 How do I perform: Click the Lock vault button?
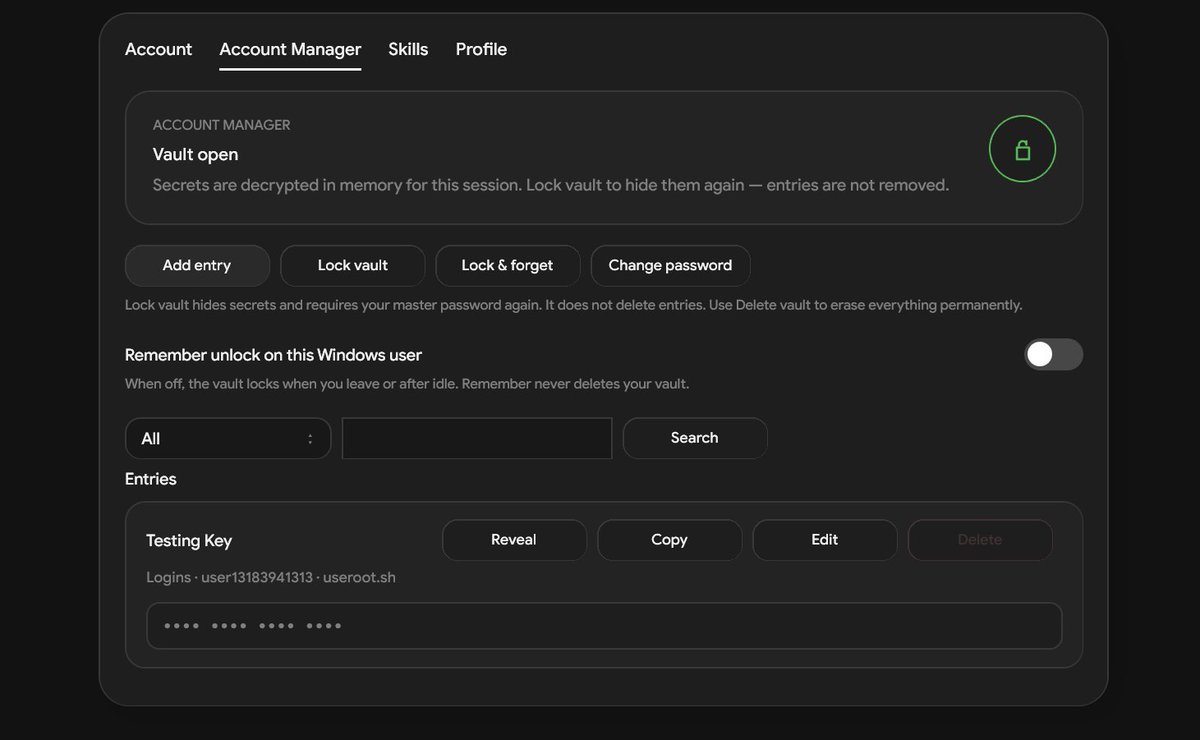[x=353, y=265]
